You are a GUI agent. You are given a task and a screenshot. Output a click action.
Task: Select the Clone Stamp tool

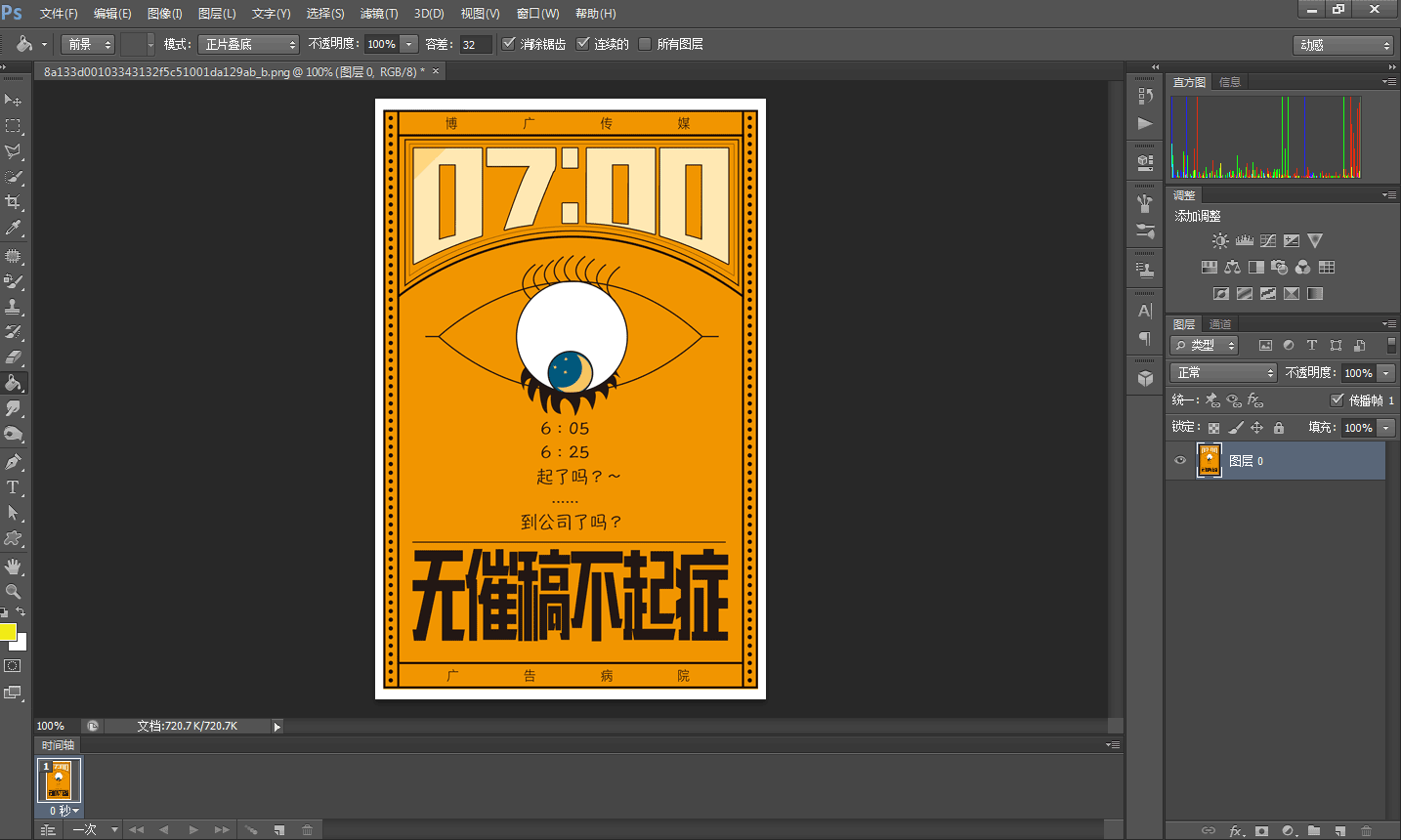click(13, 307)
